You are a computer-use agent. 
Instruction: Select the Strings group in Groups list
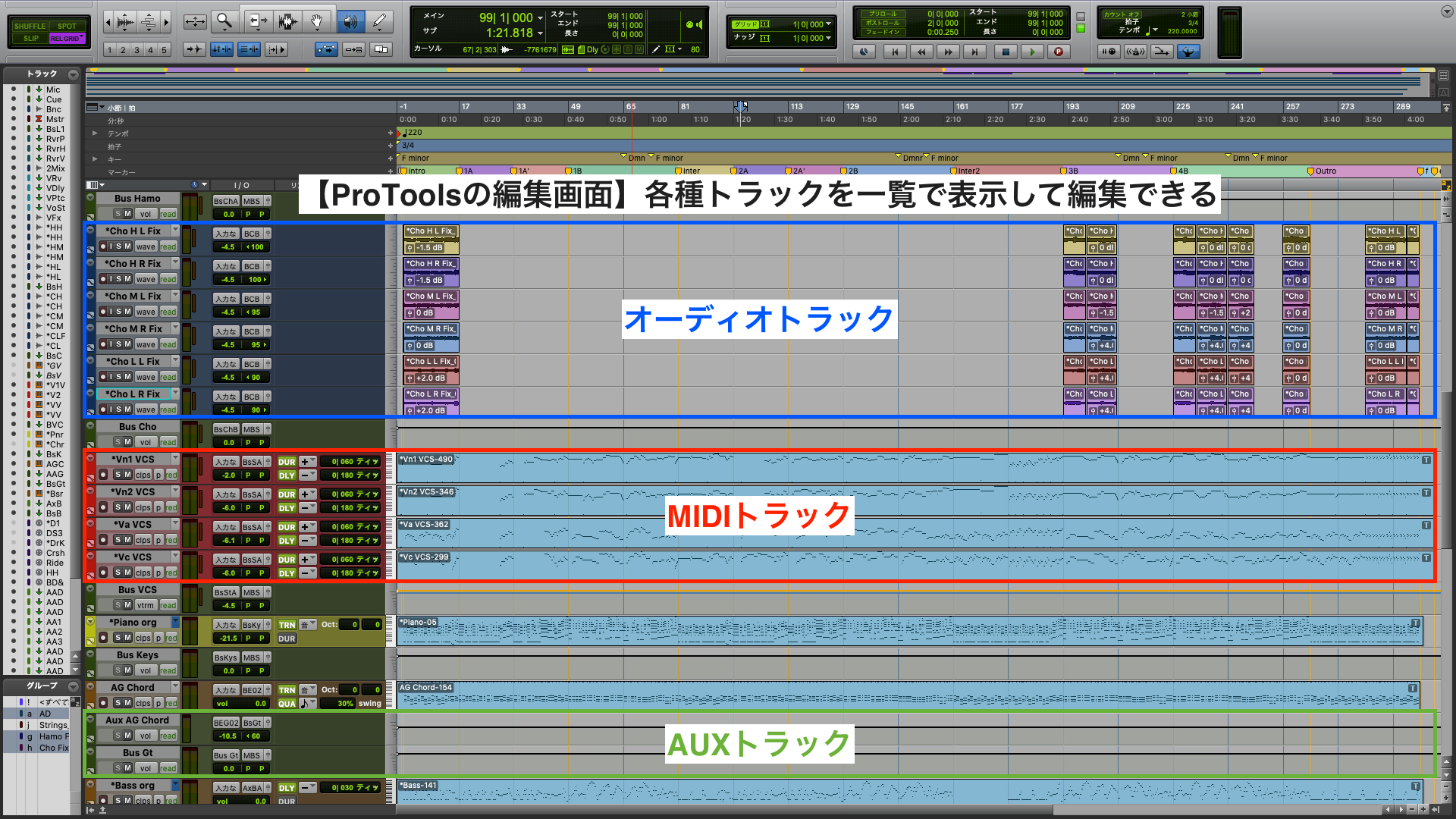click(x=53, y=725)
